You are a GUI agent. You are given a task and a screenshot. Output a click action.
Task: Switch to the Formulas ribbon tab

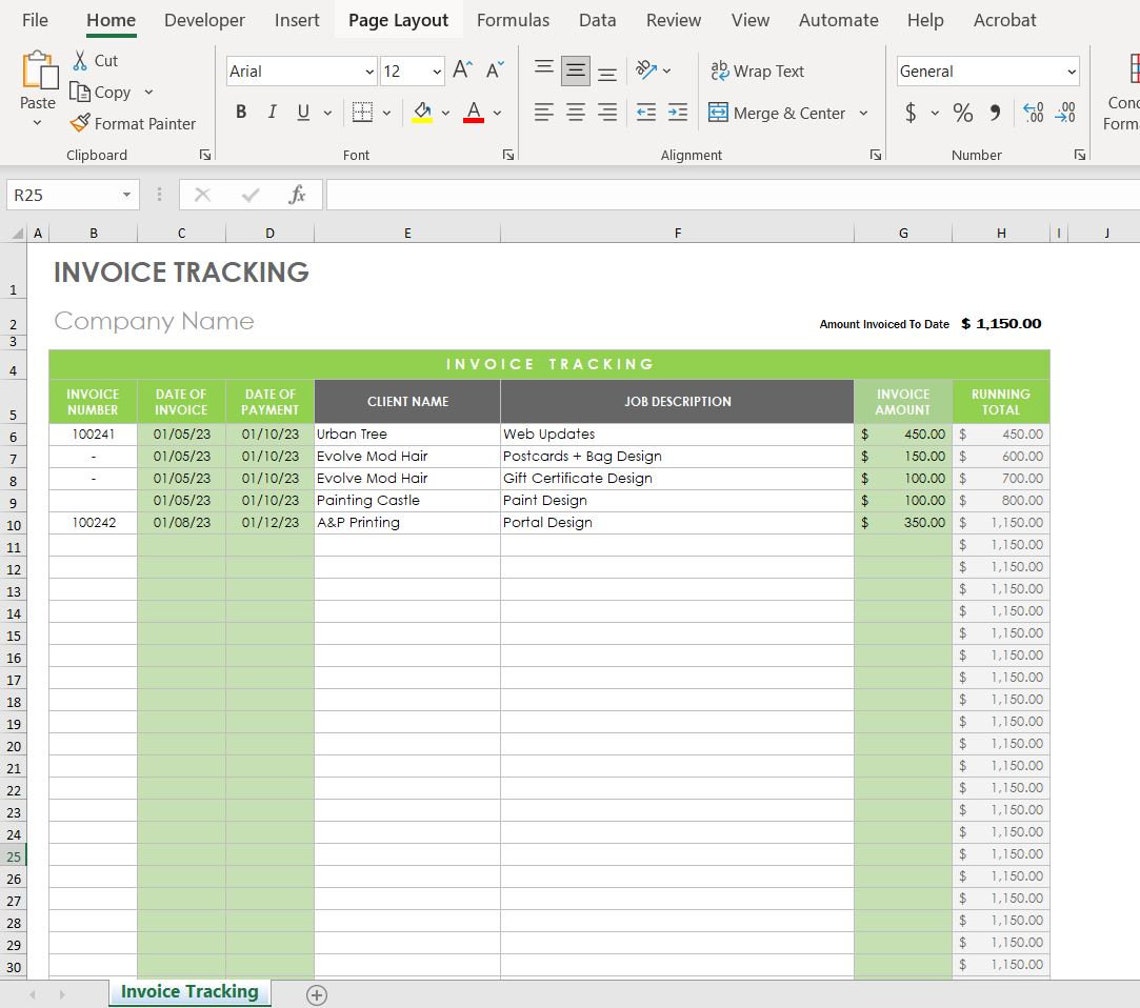[x=513, y=19]
